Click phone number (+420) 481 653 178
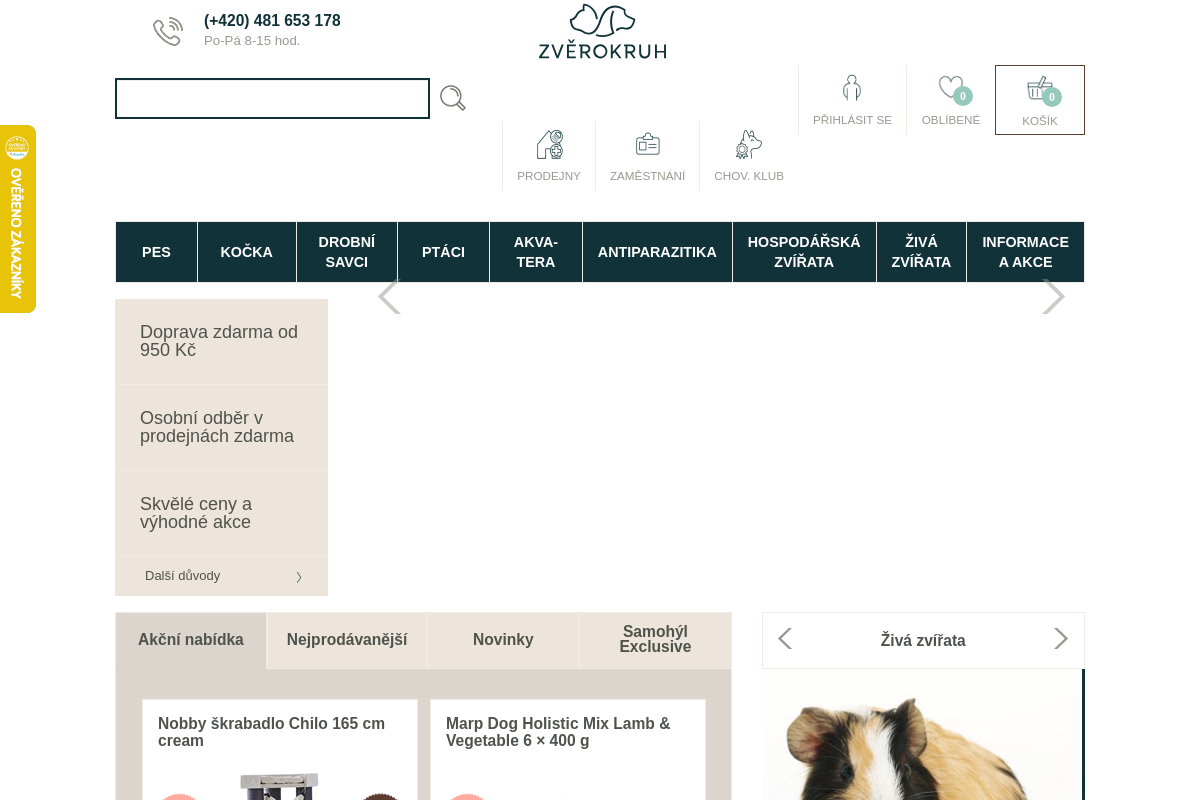The image size is (1200, 800). pyautogui.click(x=272, y=21)
